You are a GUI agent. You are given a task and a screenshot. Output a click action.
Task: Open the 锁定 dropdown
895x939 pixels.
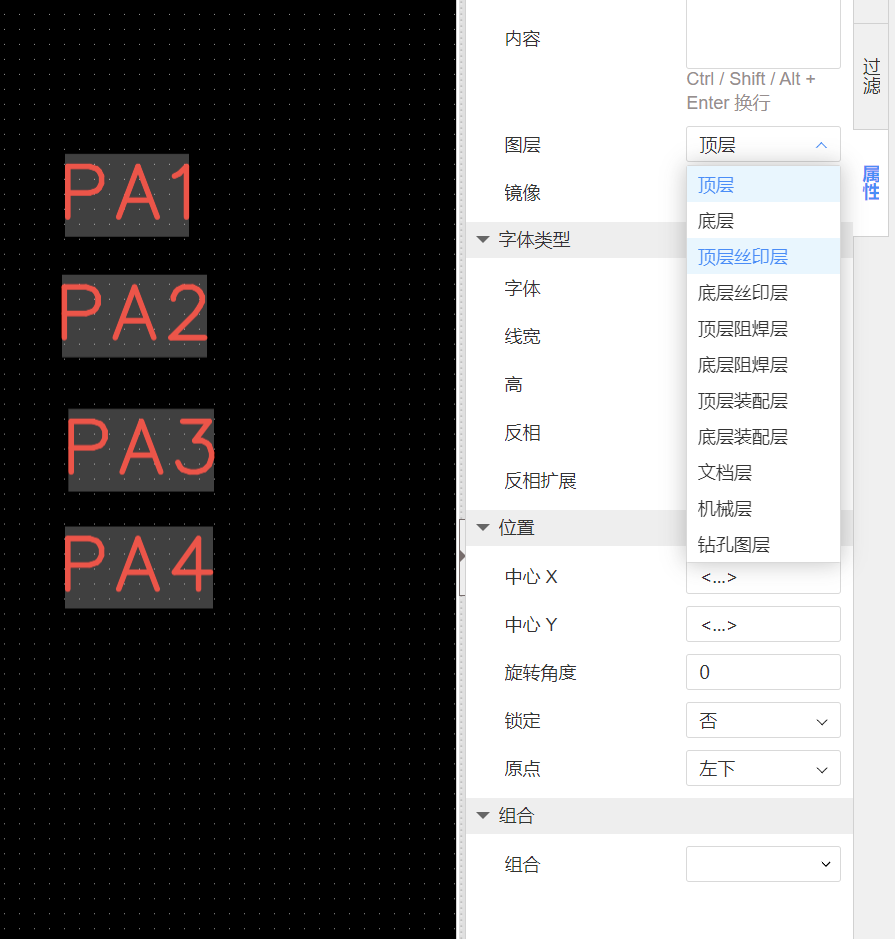[x=763, y=720]
